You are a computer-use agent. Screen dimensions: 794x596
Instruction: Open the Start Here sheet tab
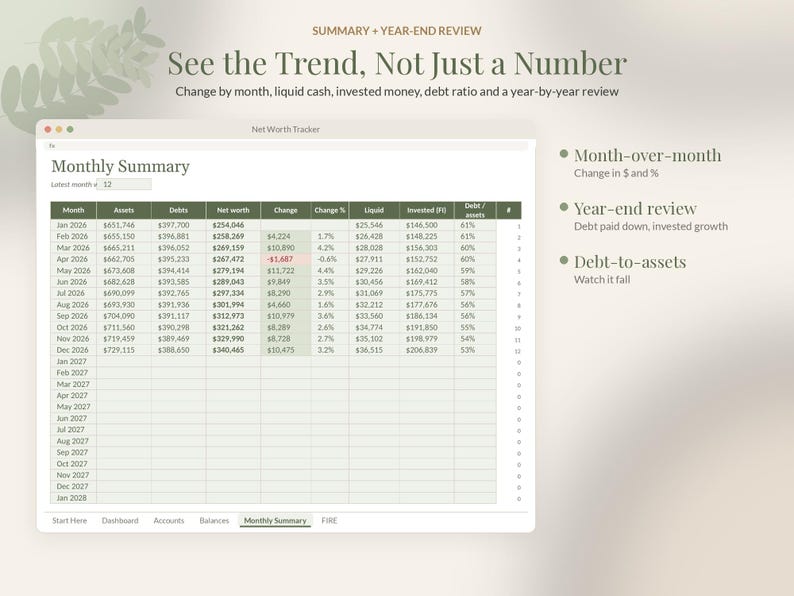[x=69, y=521]
